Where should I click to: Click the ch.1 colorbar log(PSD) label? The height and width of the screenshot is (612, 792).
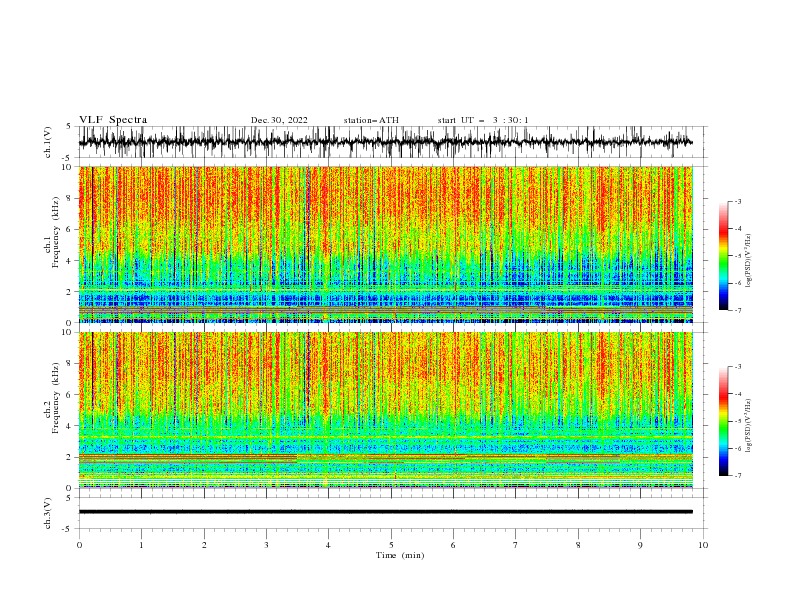pyautogui.click(x=749, y=261)
